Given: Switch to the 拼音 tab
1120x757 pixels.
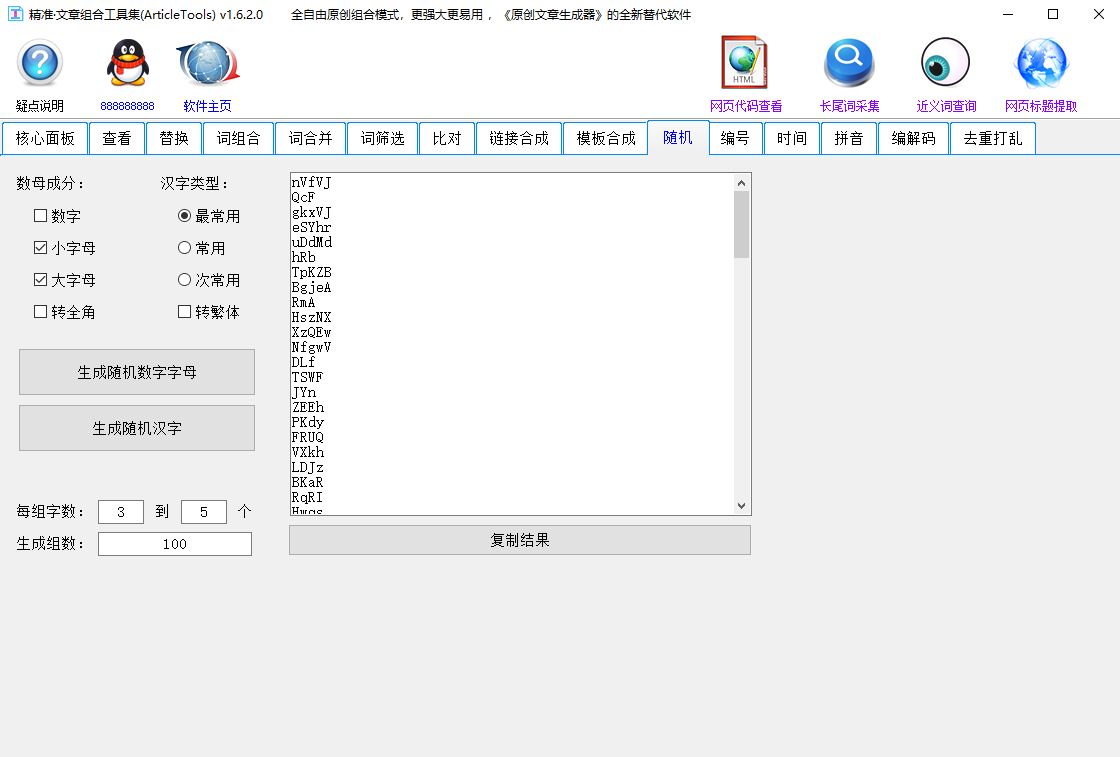Looking at the screenshot, I should [848, 138].
